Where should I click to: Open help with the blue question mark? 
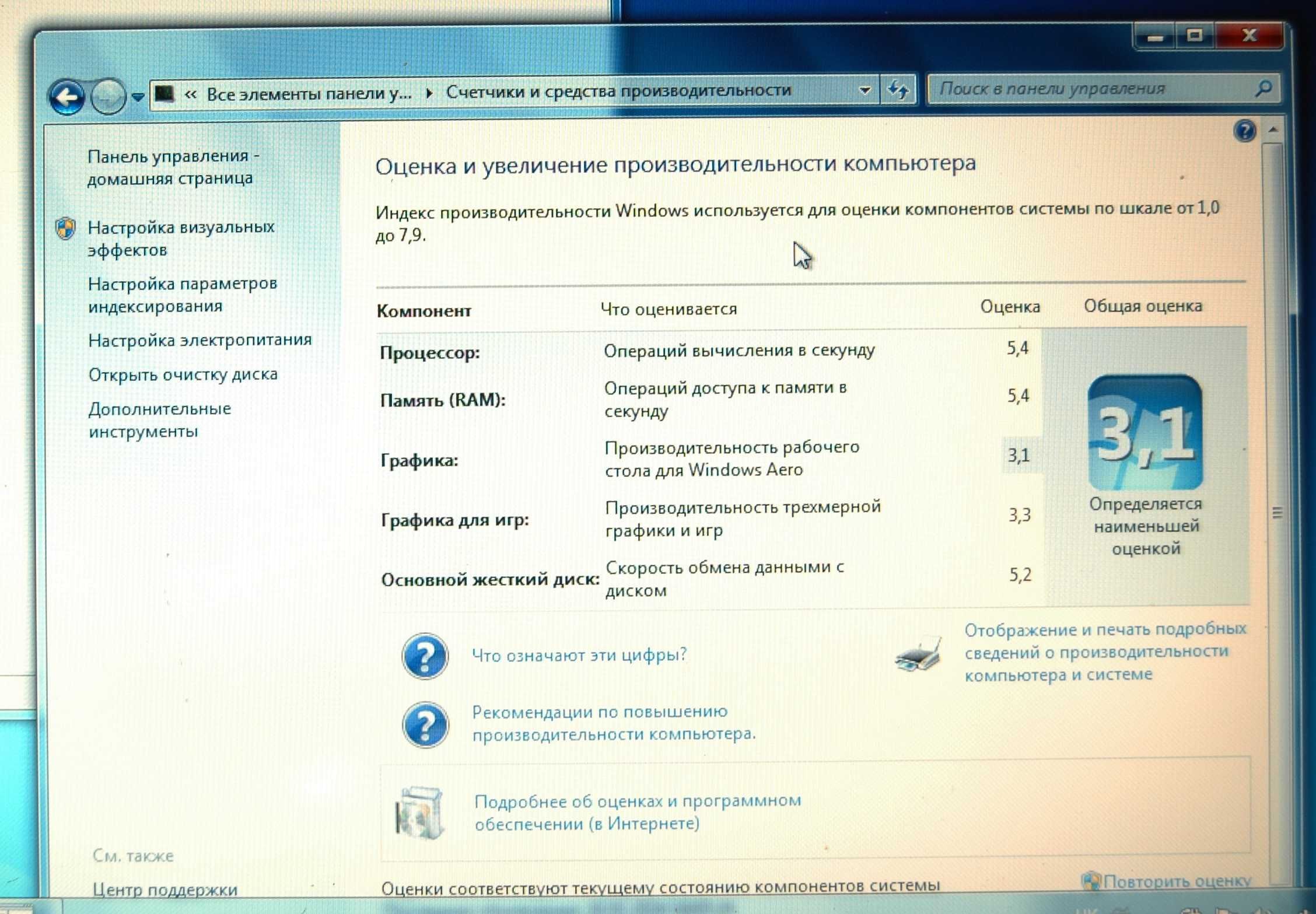[1245, 131]
